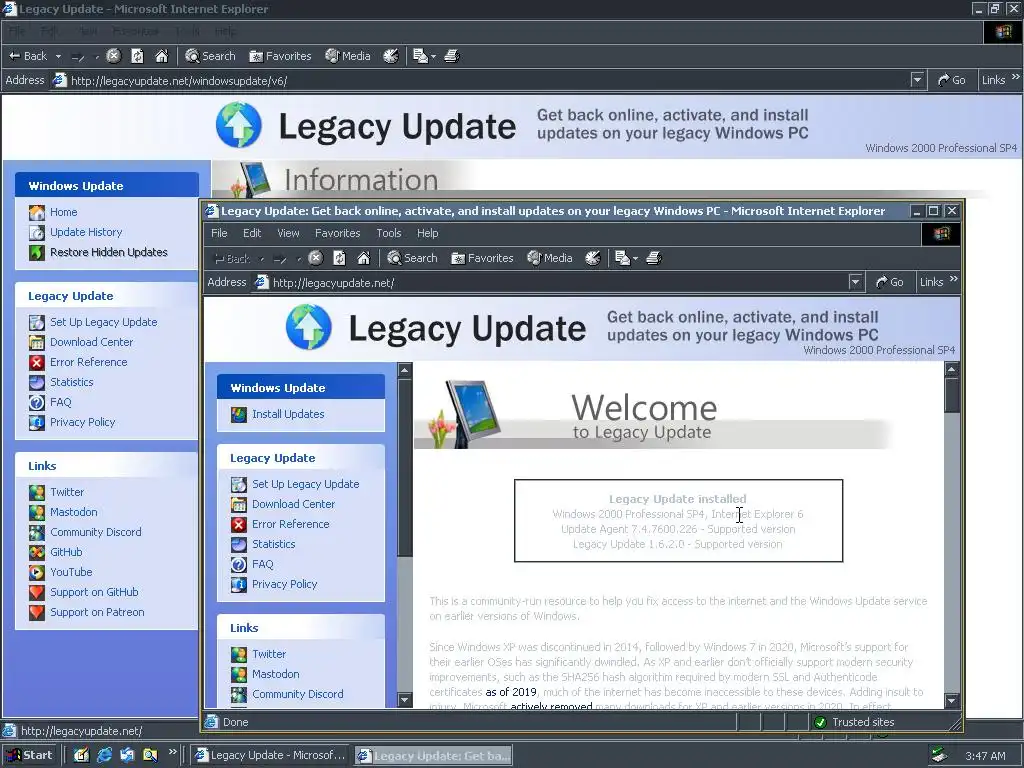
Task: Click main page scrollbar up arrow
Action: pyautogui.click(x=952, y=370)
